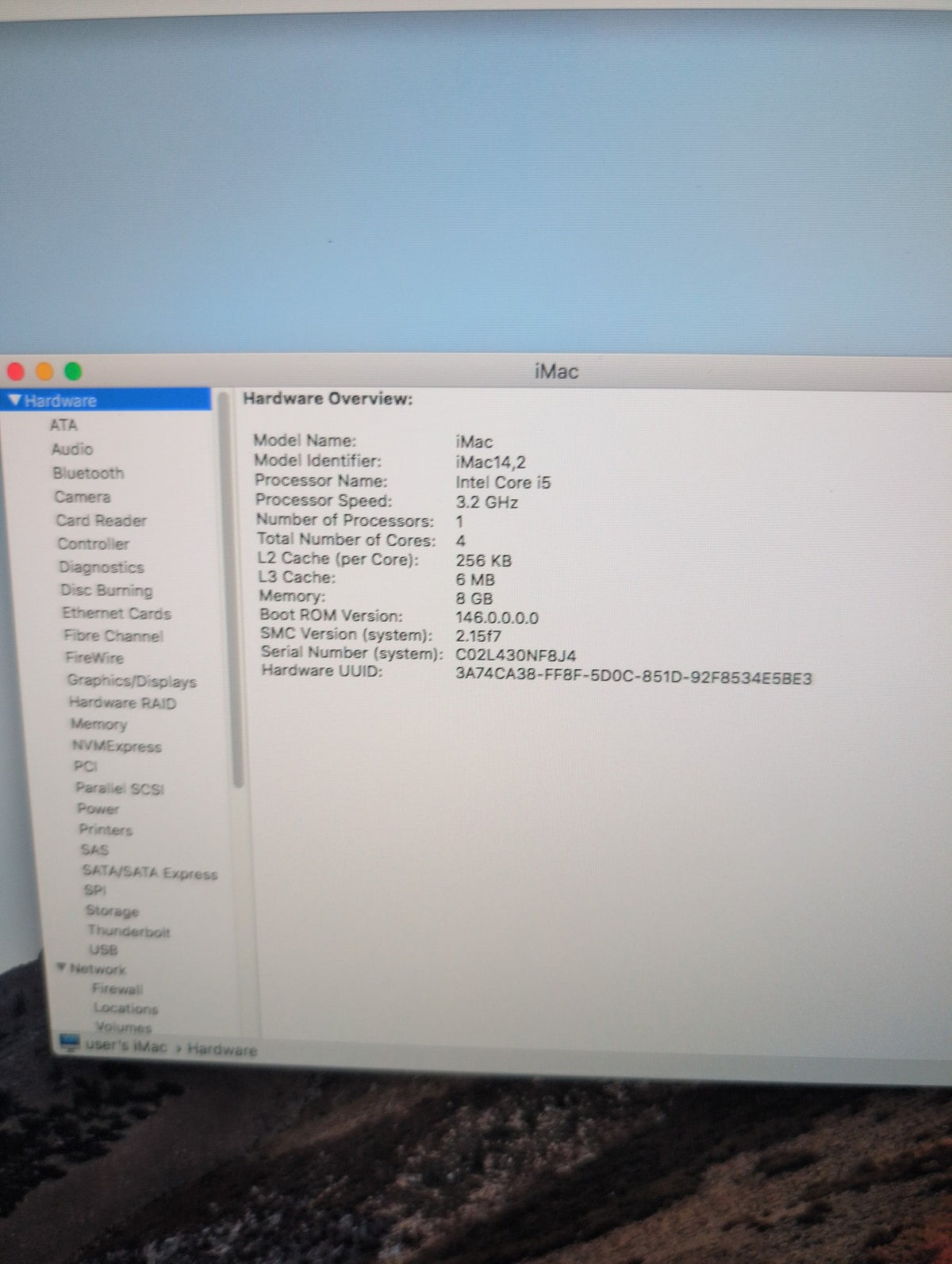Click the processor name Intel Core i5
Viewport: 952px width, 1264px height.
tap(503, 482)
